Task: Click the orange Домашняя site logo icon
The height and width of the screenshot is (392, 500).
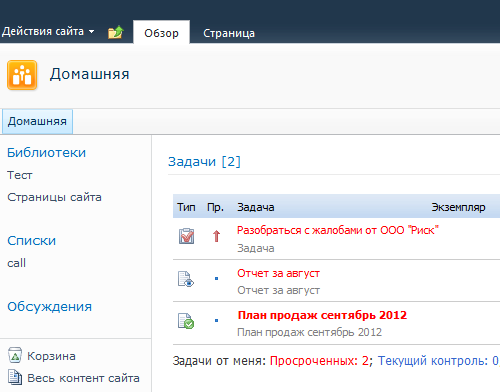Action: [22, 75]
